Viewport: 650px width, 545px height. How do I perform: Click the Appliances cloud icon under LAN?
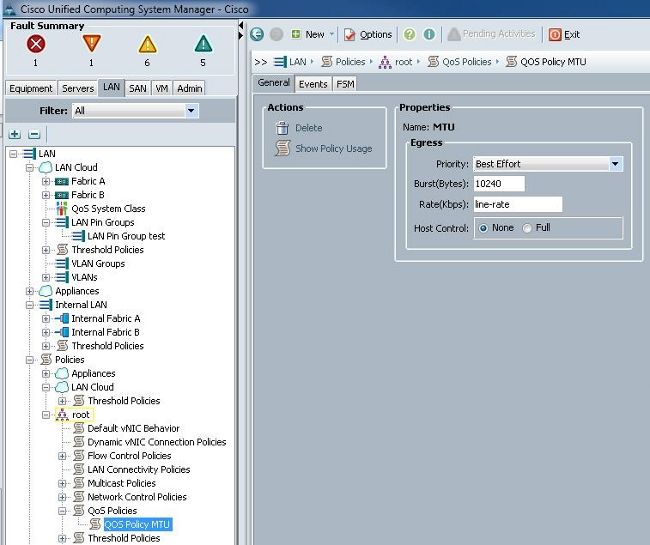point(46,291)
